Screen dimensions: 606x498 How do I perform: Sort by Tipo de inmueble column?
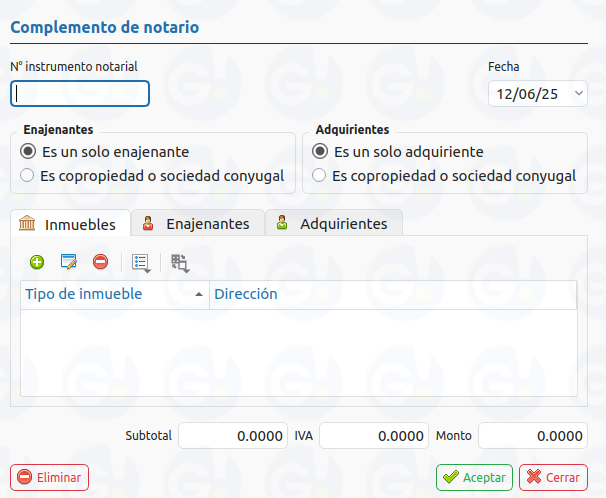tap(115, 294)
